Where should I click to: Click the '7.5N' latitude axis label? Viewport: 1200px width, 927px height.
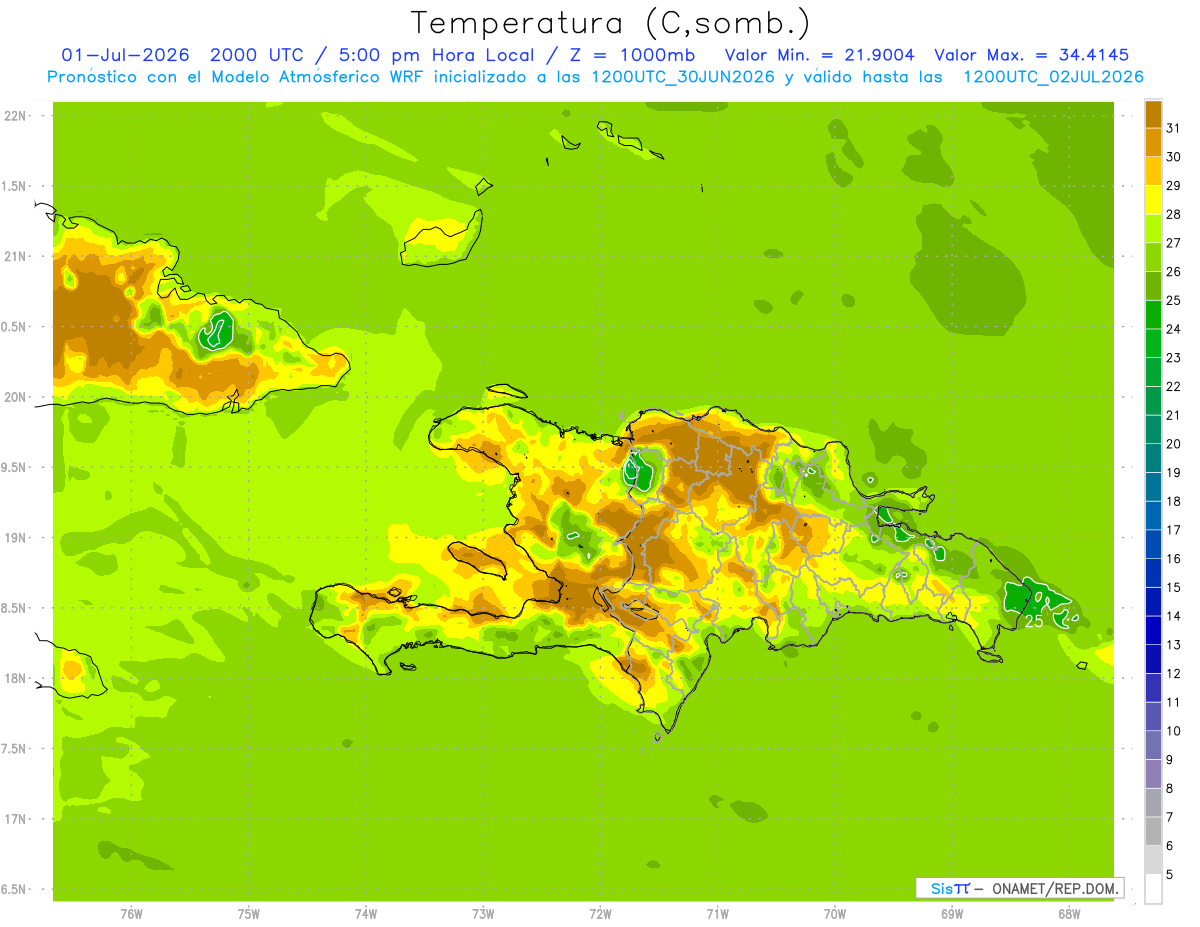pyautogui.click(x=16, y=748)
